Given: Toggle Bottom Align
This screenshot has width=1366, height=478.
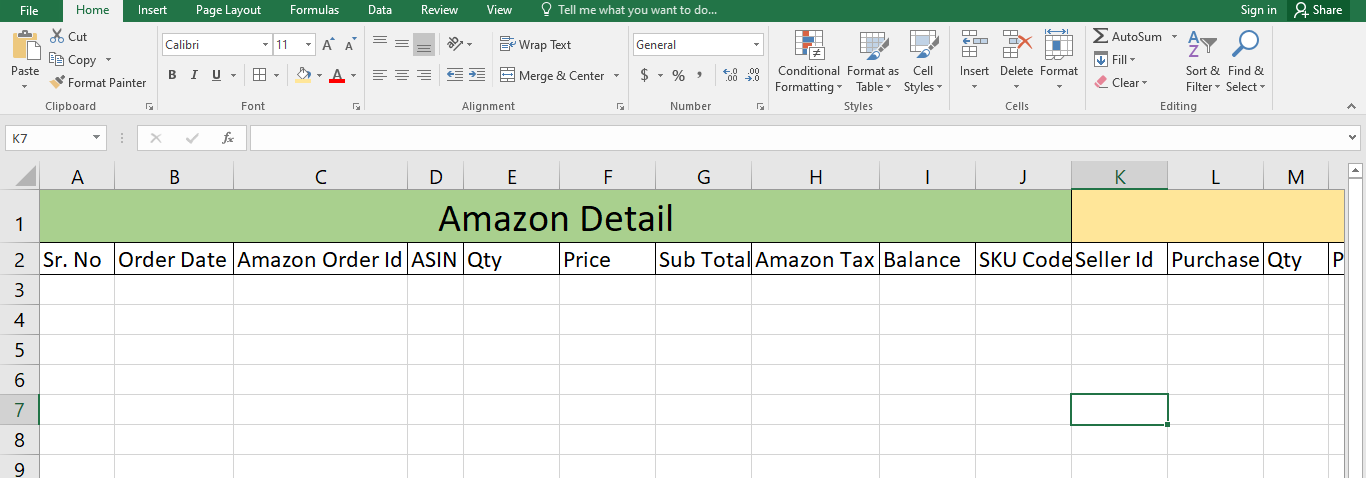Looking at the screenshot, I should tap(424, 44).
